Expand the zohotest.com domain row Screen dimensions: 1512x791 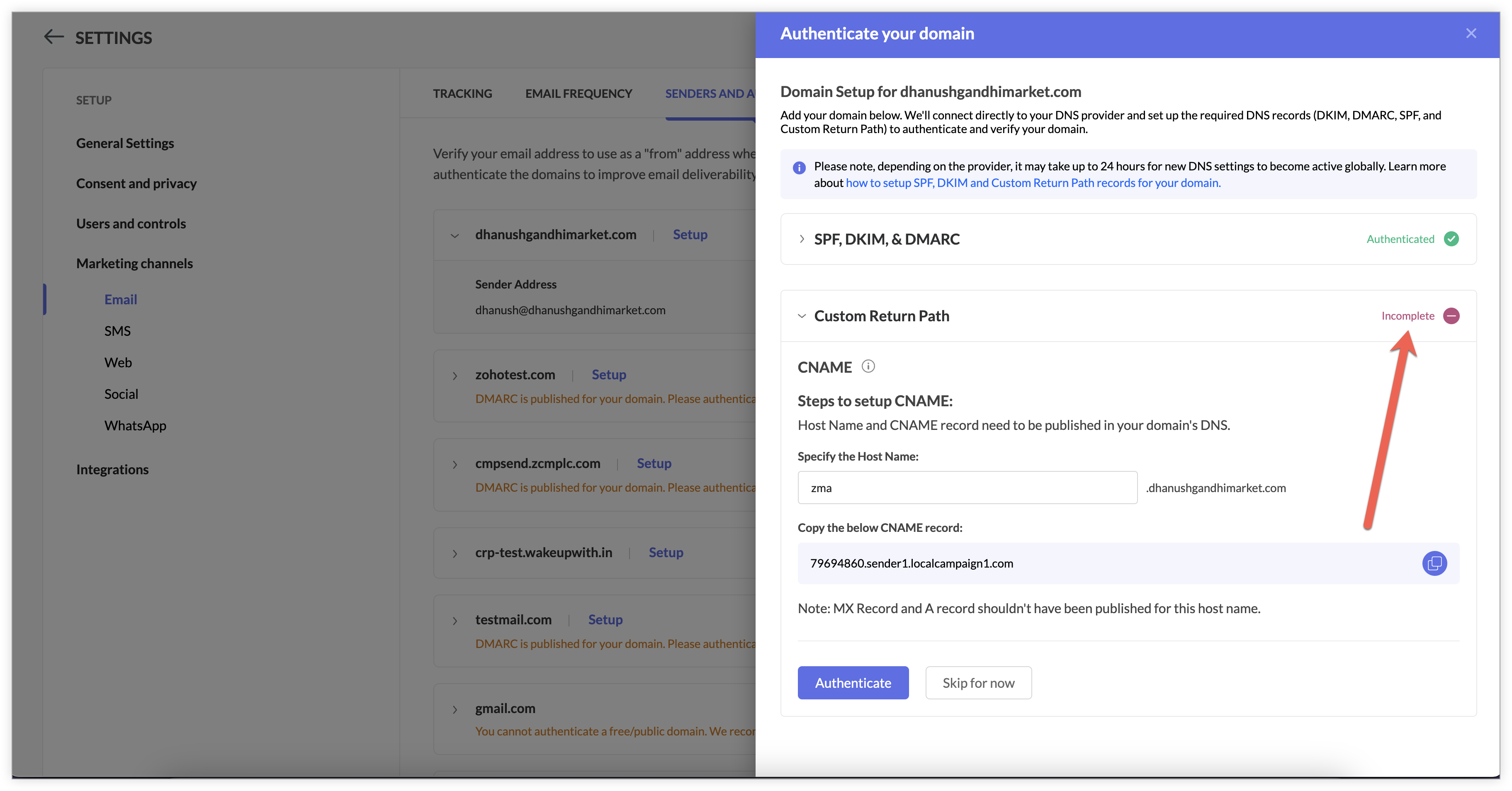(454, 376)
